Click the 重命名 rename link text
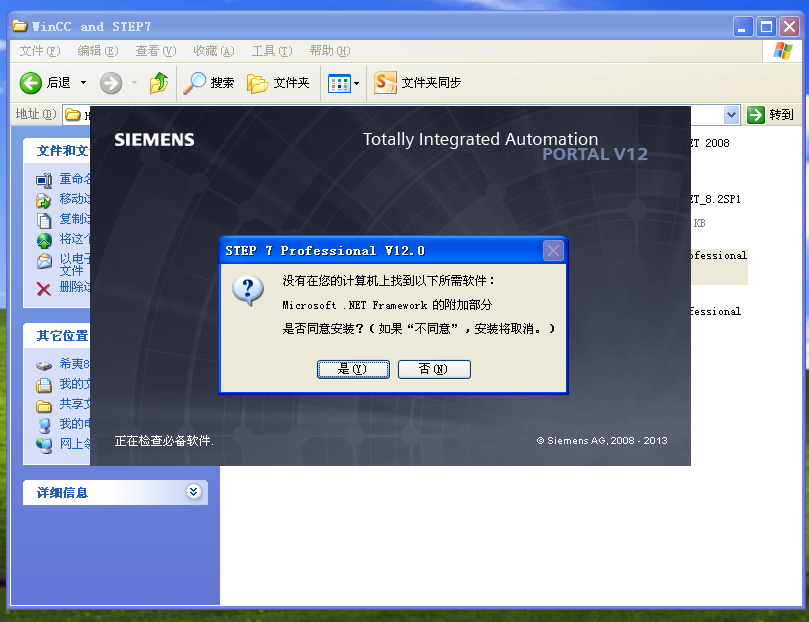 coord(75,178)
